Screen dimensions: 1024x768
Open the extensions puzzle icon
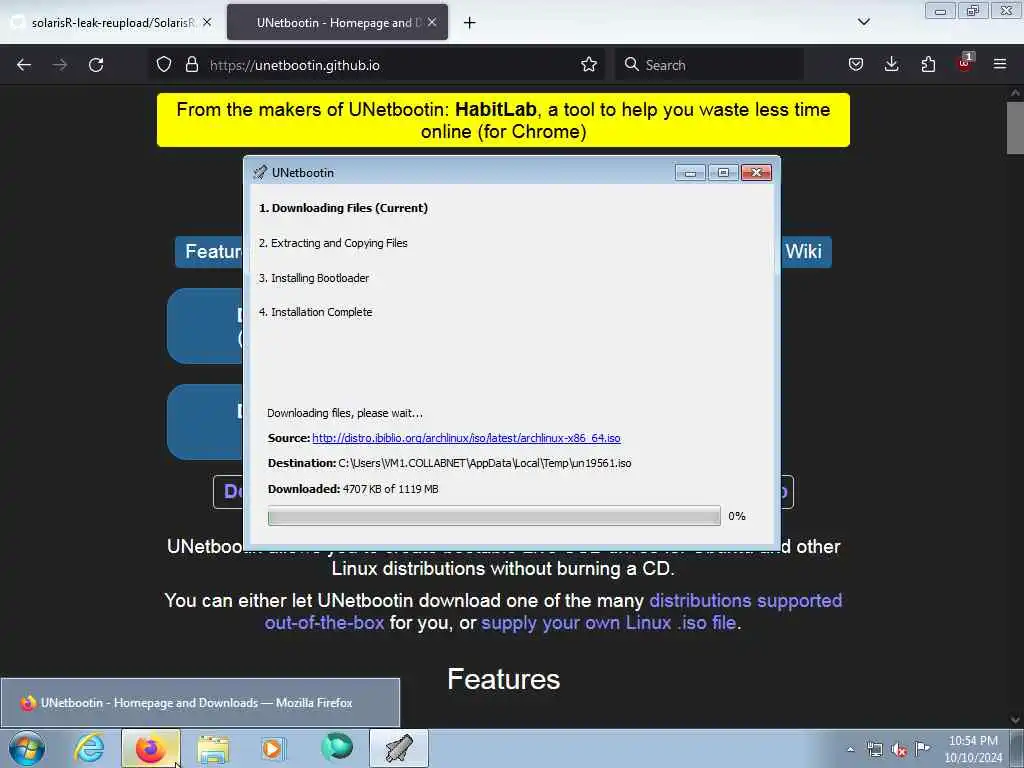pyautogui.click(x=928, y=65)
